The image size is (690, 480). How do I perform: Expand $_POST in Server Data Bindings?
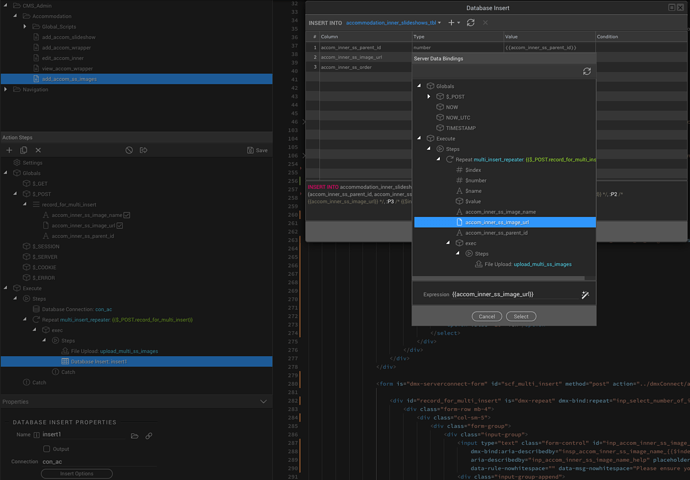tap(429, 96)
